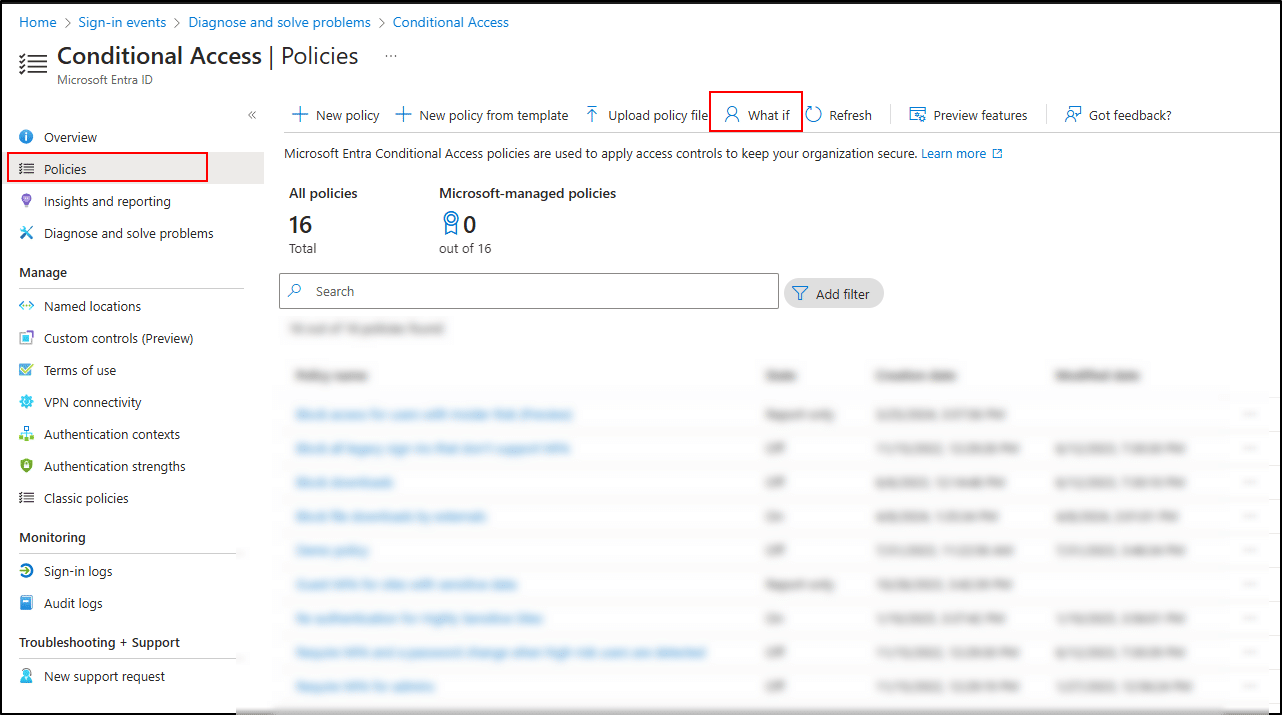The height and width of the screenshot is (715, 1282).
Task: Open the ellipsis menu beside the Policies title
Action: click(x=391, y=56)
